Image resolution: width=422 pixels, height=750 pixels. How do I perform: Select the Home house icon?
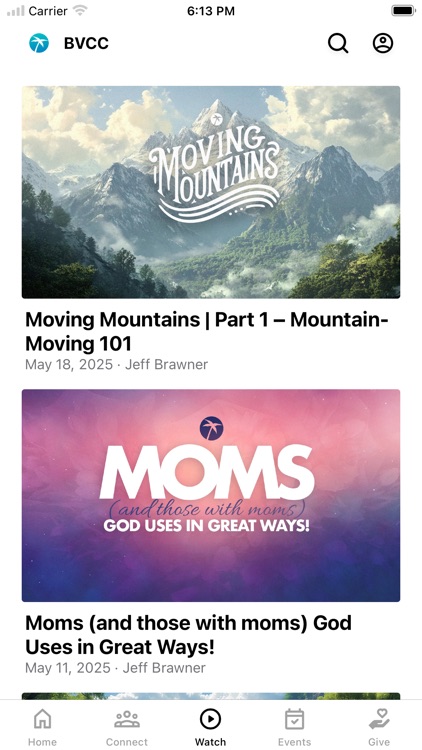click(42, 719)
